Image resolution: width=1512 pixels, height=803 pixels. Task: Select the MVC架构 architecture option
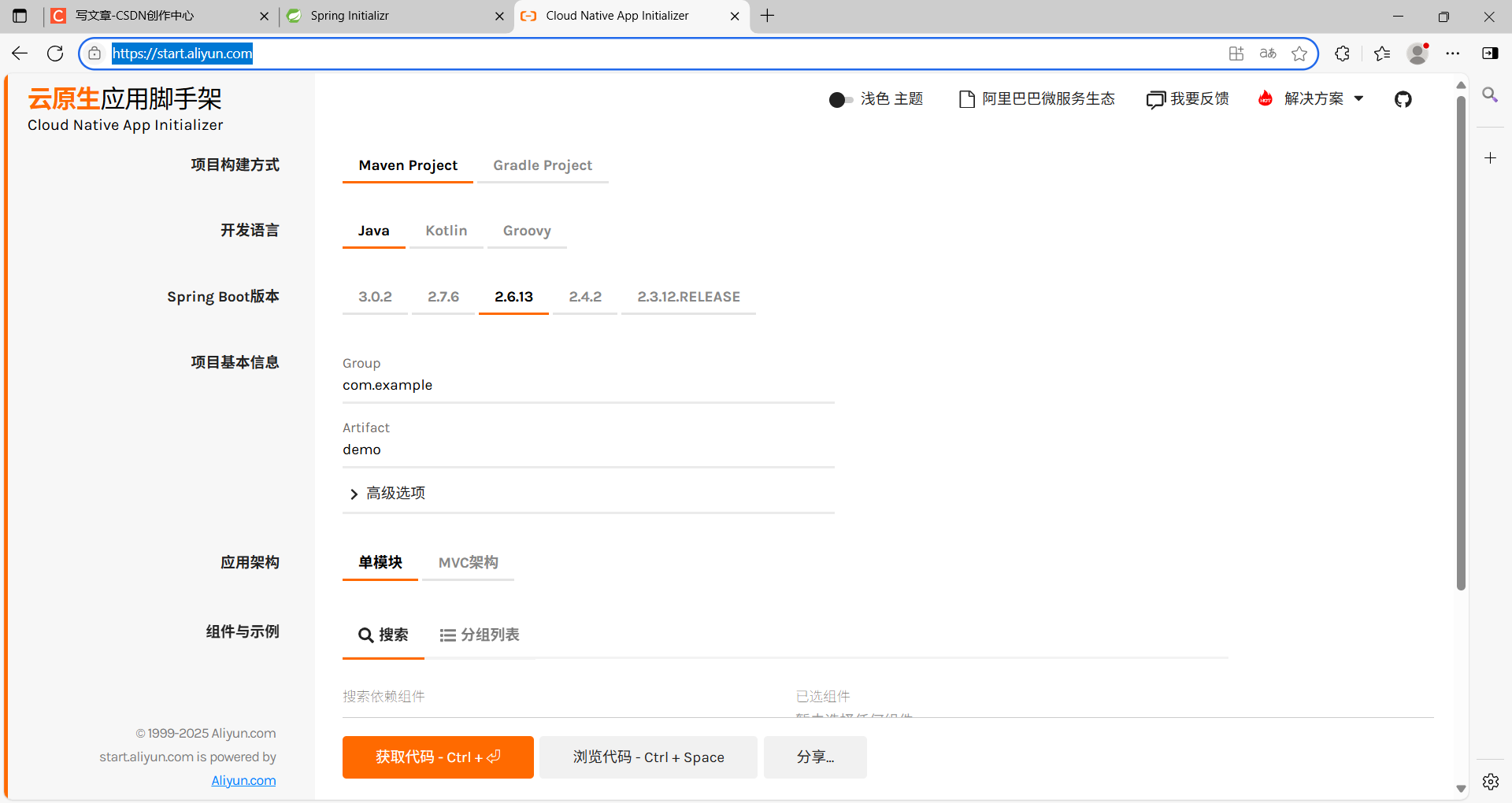click(x=468, y=562)
